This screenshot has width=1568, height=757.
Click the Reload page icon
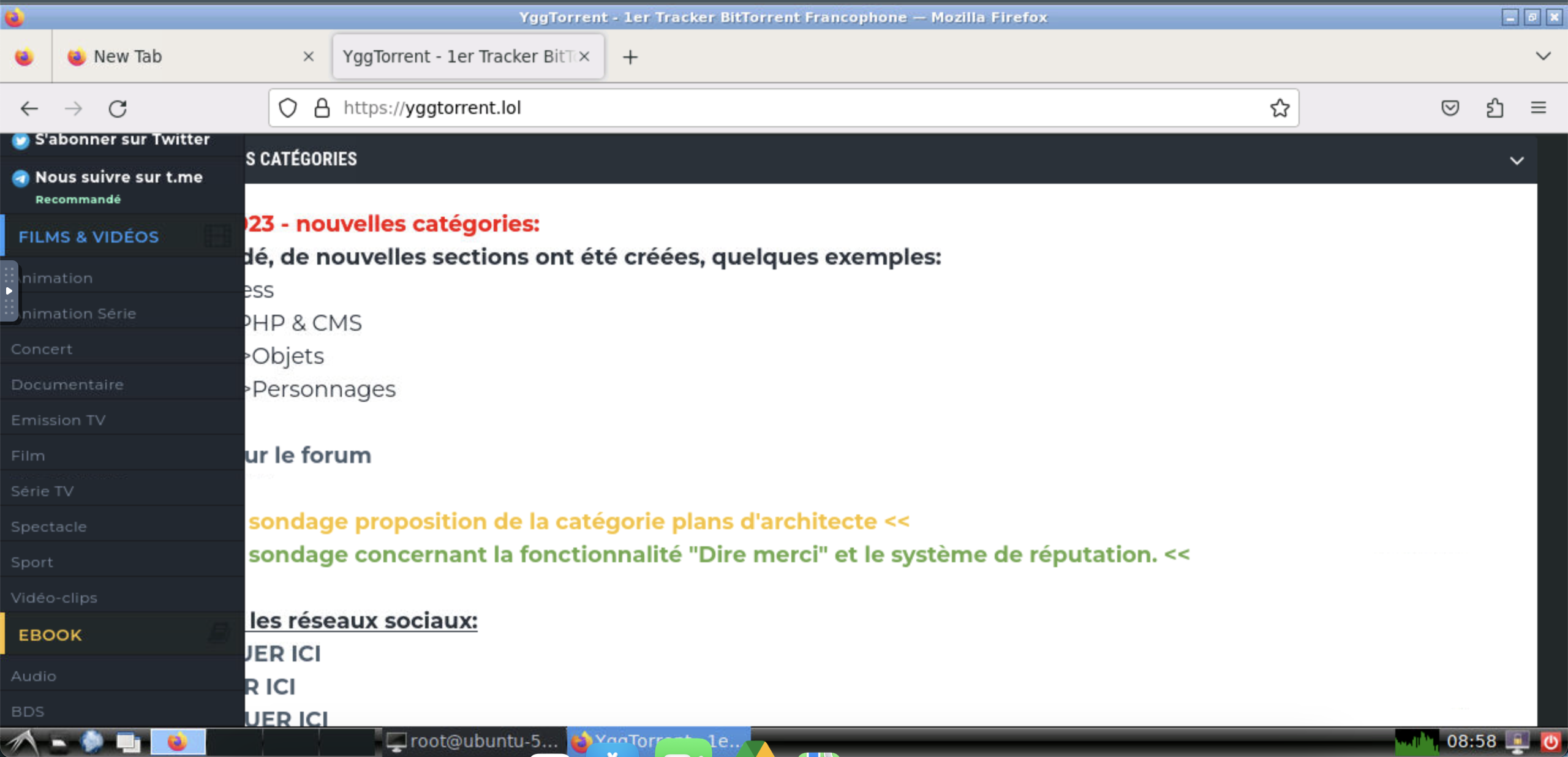coord(118,108)
